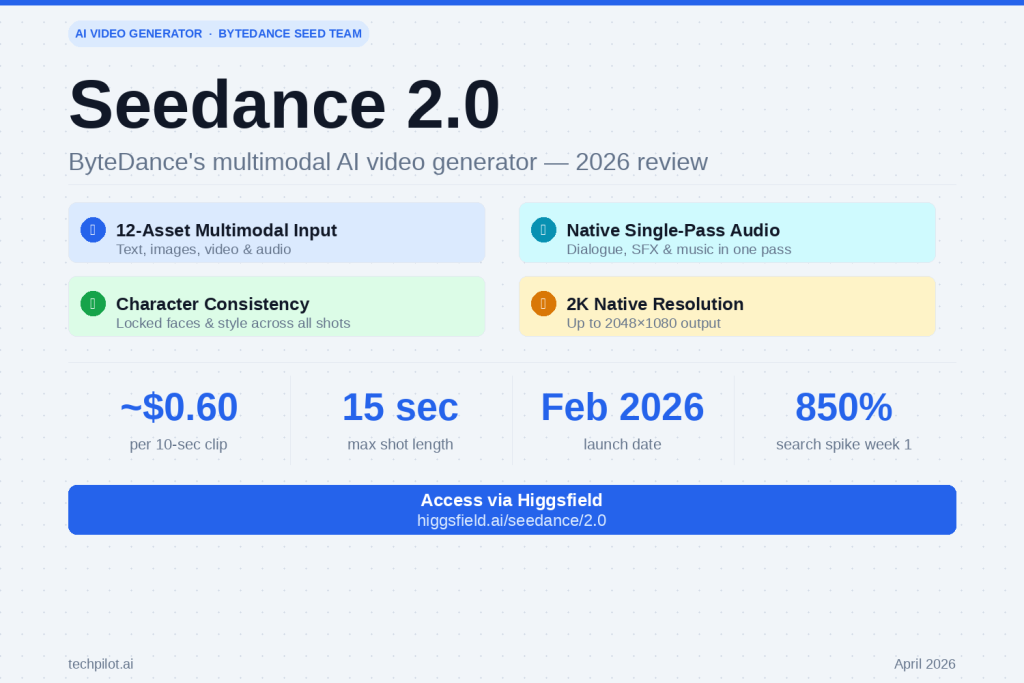Click the AI Video Generator ByteDance Seed Team tag
This screenshot has height=683, width=1024.
218,33
